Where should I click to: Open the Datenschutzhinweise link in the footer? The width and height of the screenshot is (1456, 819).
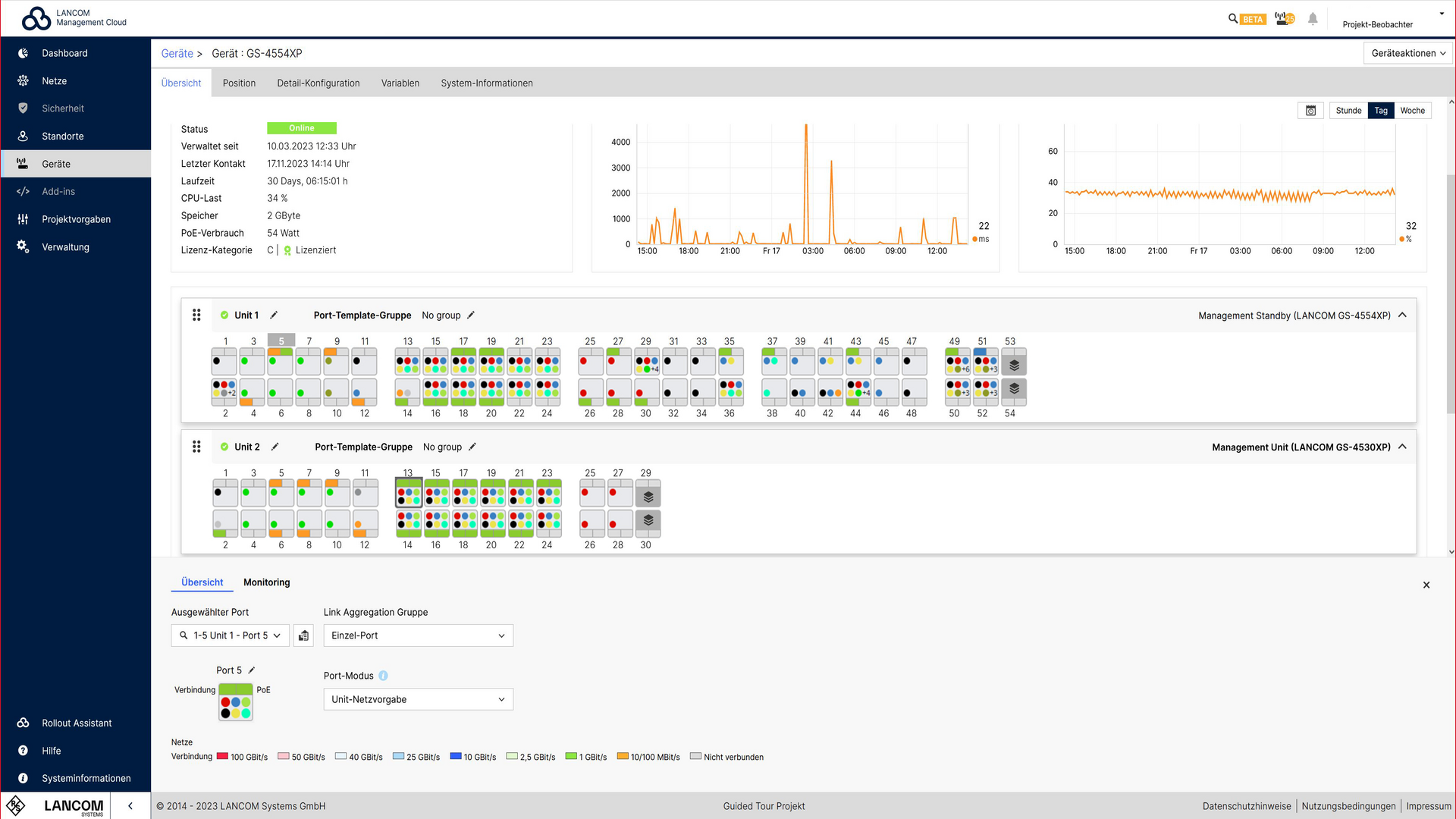(x=1247, y=806)
